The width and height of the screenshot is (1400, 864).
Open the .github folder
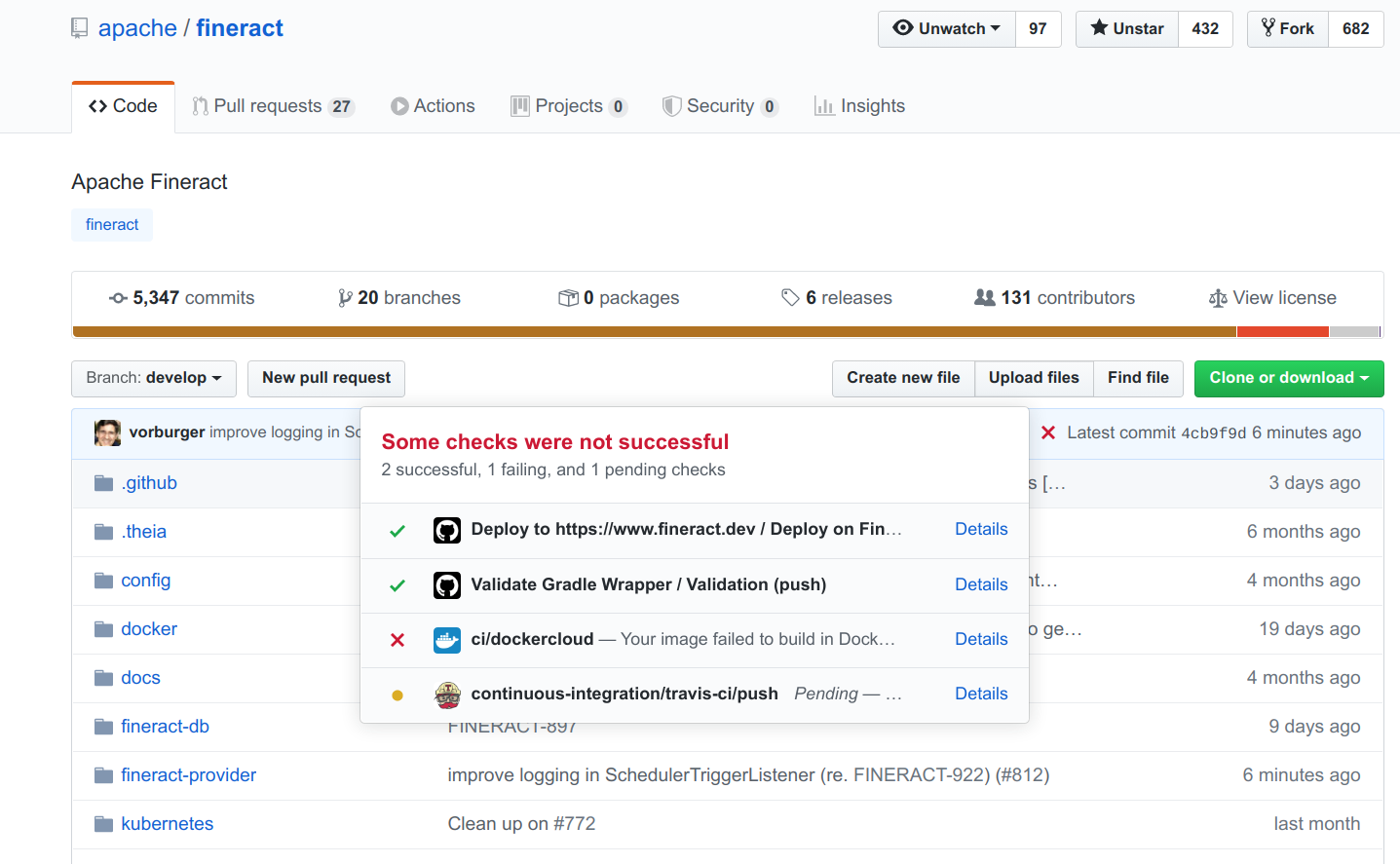click(x=149, y=483)
